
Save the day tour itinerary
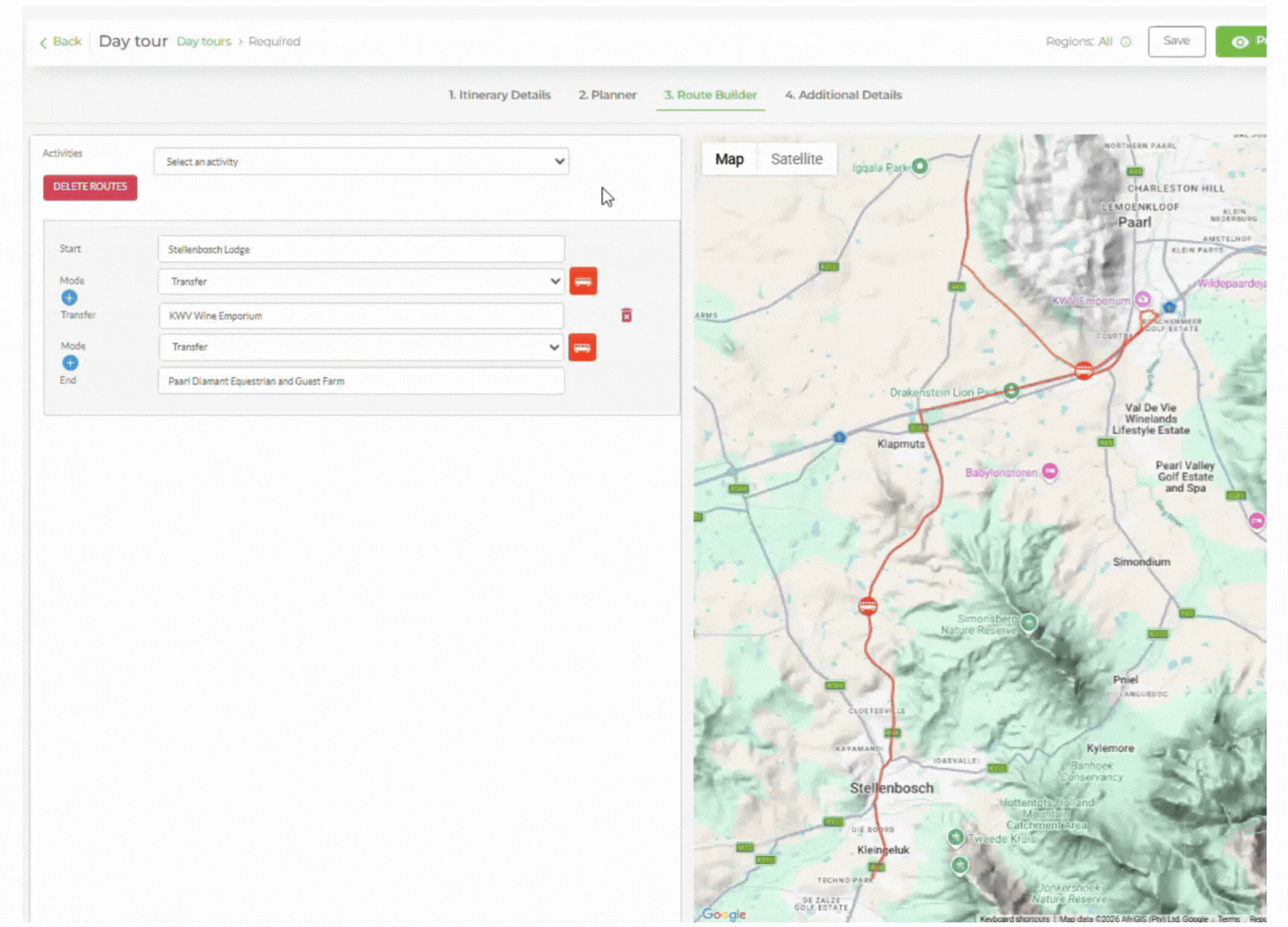[x=1176, y=41]
